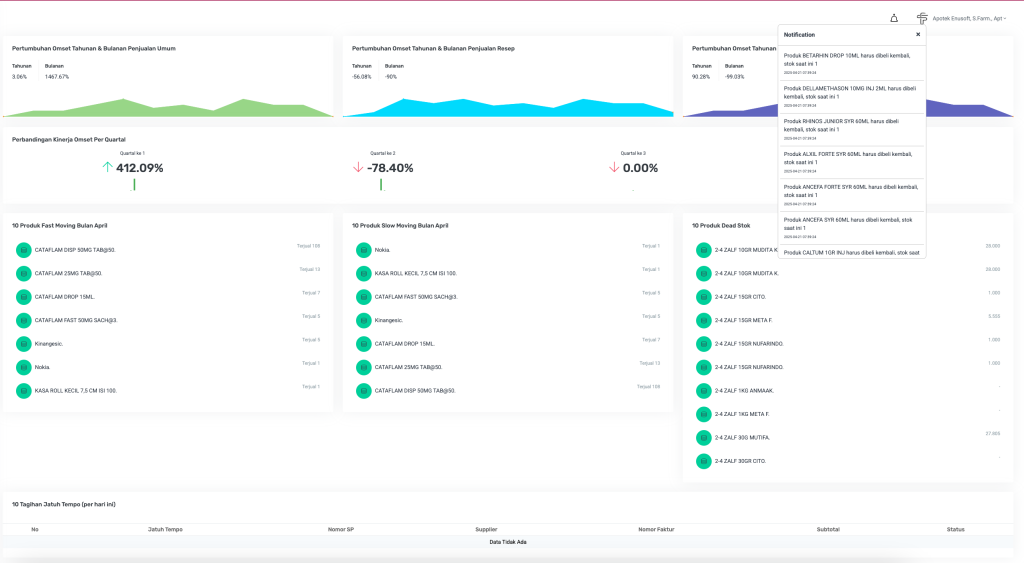Click the Supplier column header
Screen dimensions: 1024x563
click(x=486, y=529)
